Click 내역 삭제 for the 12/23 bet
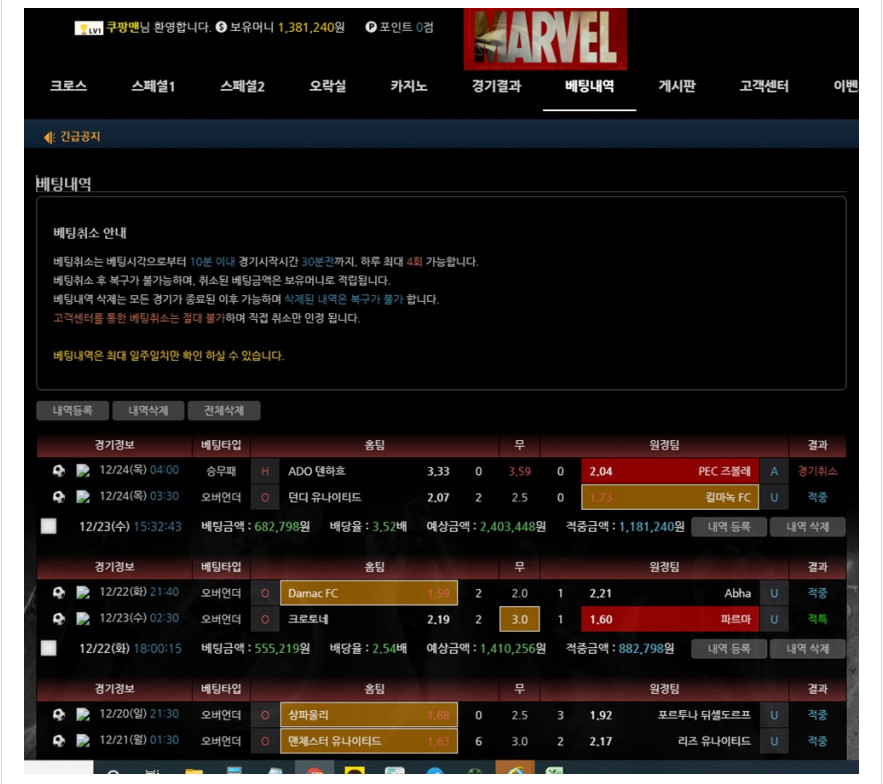 (x=807, y=527)
